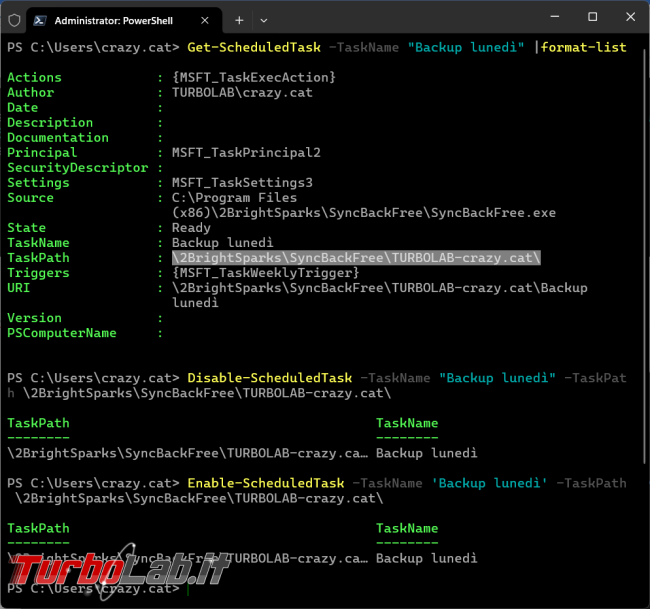650x609 pixels.
Task: Expand the new tab profiles dropdown
Action: tap(264, 20)
